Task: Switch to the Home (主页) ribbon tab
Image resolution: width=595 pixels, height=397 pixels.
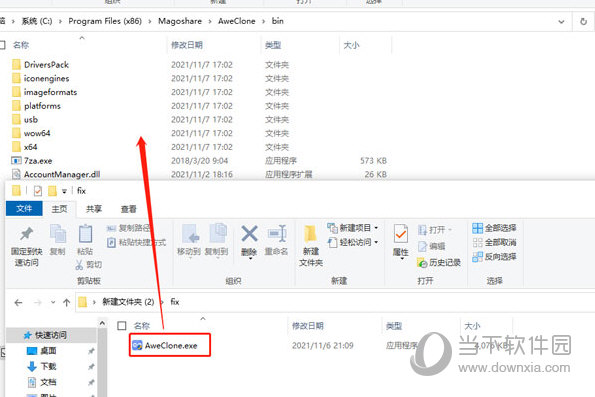Action: point(60,209)
